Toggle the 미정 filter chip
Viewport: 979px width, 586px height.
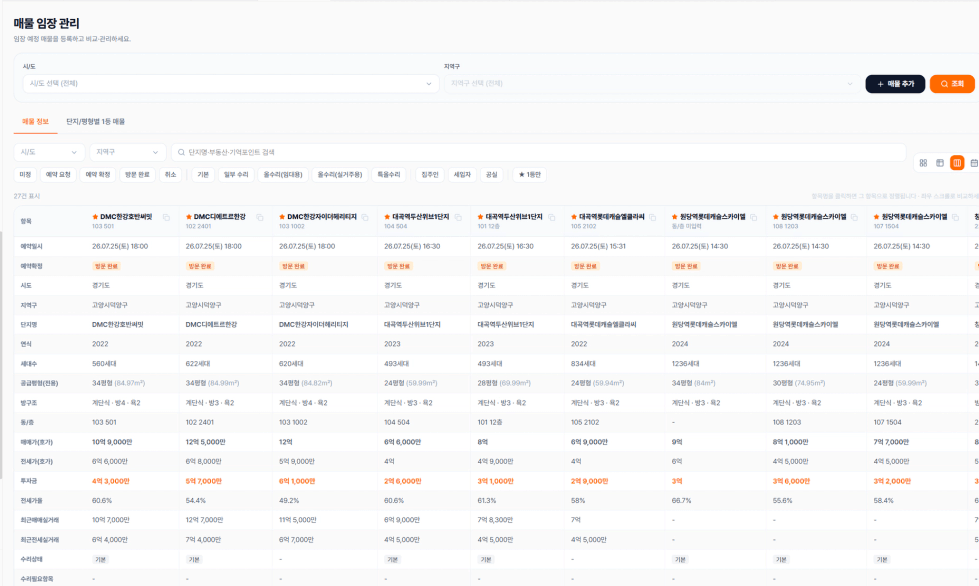click(25, 175)
